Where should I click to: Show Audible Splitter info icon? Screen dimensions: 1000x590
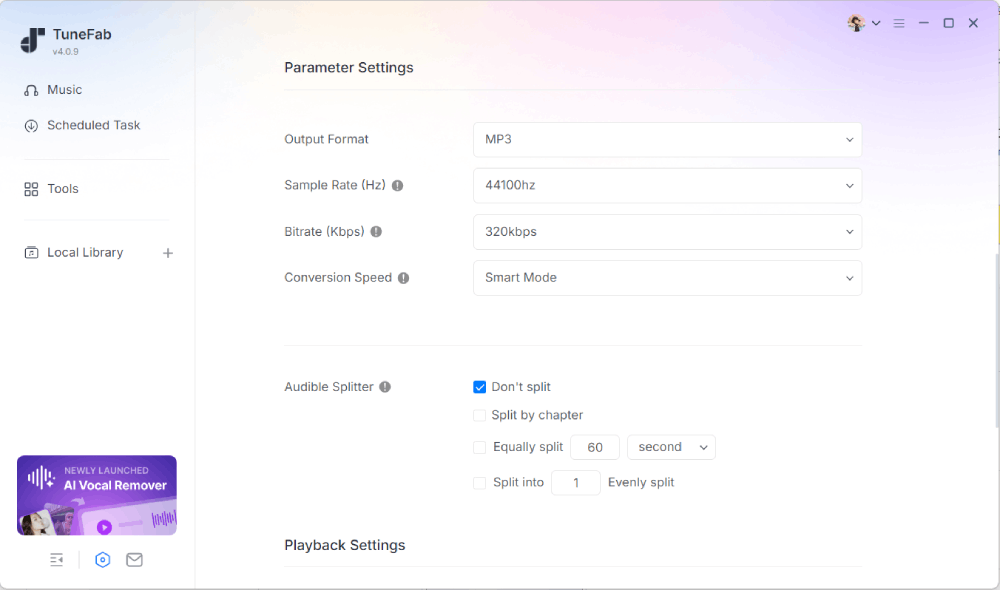point(385,387)
